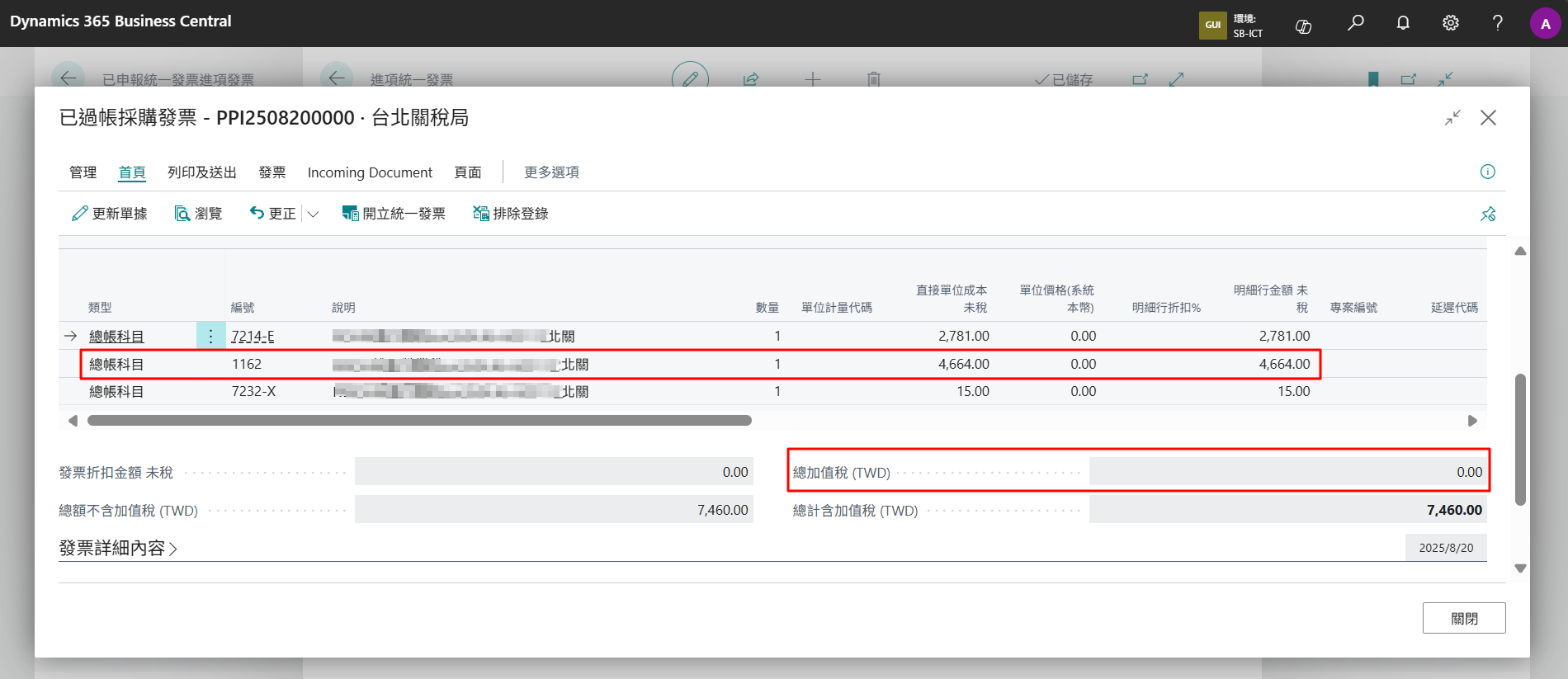Click the info icon beside the action tabs
Image resolution: width=1568 pixels, height=679 pixels.
1488,172
